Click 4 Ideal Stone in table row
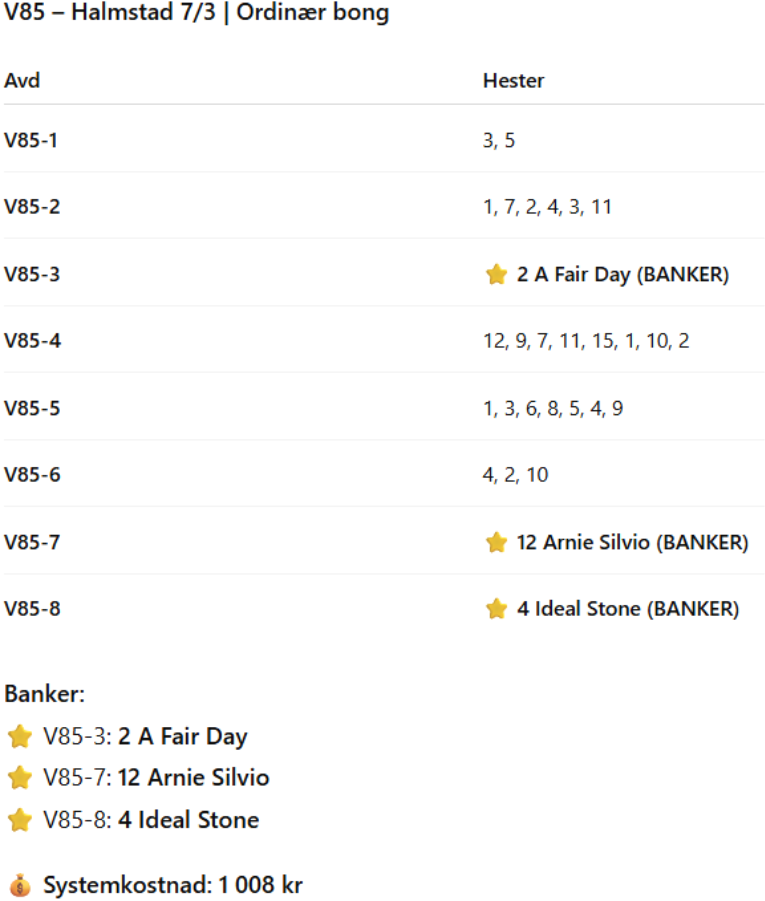The image size is (765, 901). click(627, 608)
